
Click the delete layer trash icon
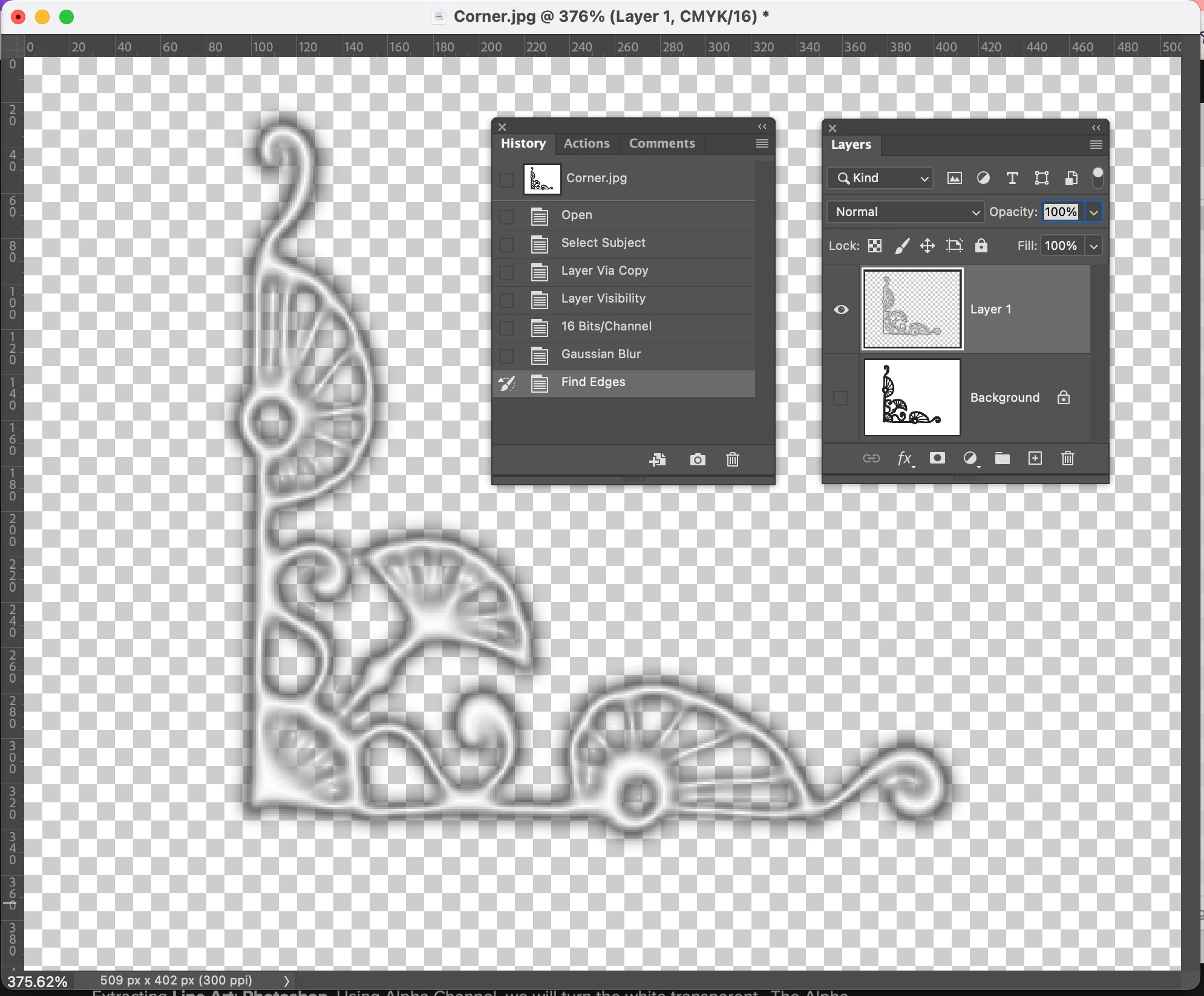point(1068,459)
